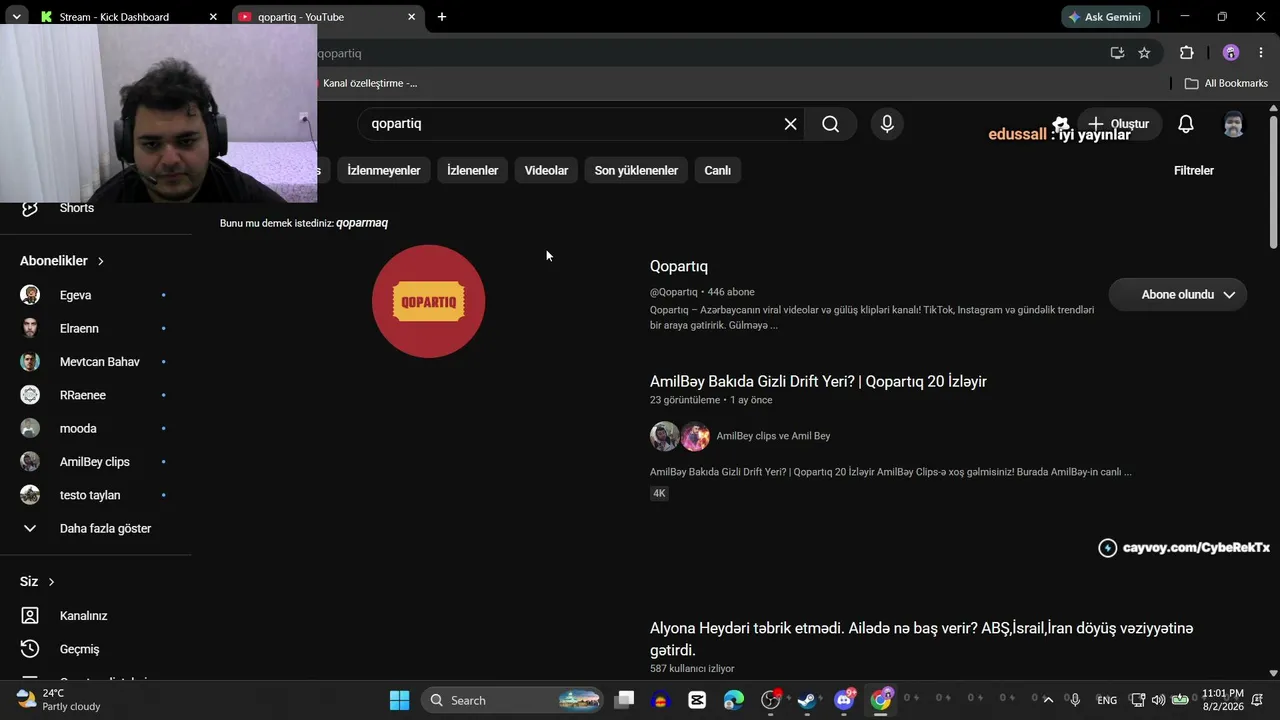Select the Canlı filter chip

(717, 171)
